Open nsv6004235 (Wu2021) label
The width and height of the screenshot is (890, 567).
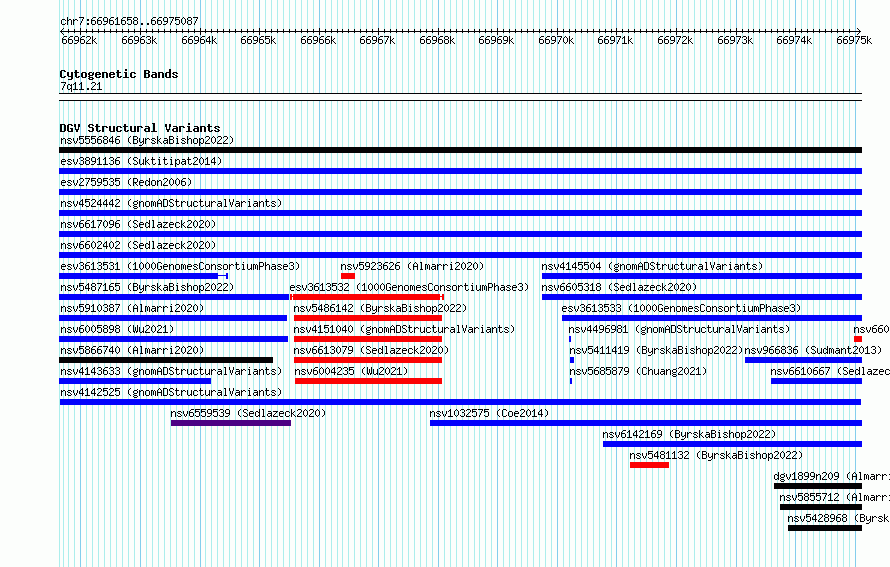pos(351,371)
